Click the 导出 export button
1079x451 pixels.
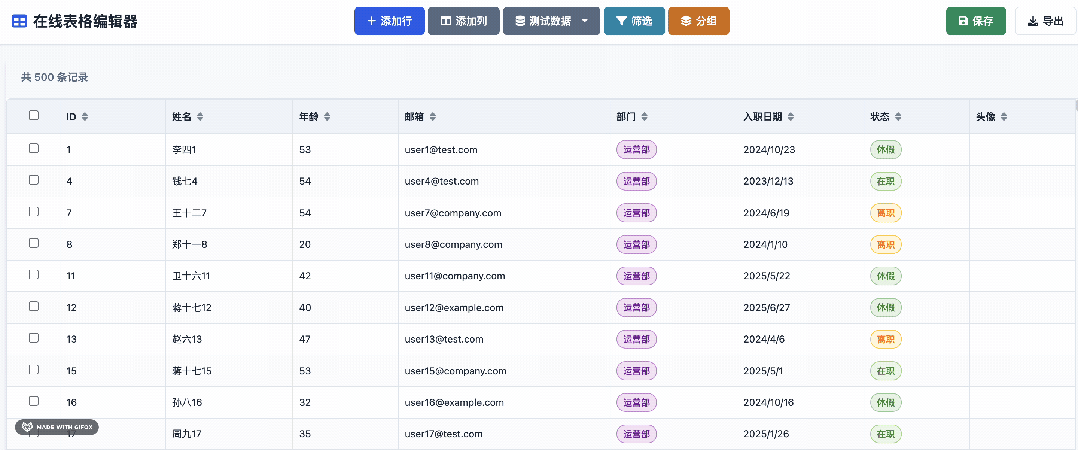[1045, 21]
